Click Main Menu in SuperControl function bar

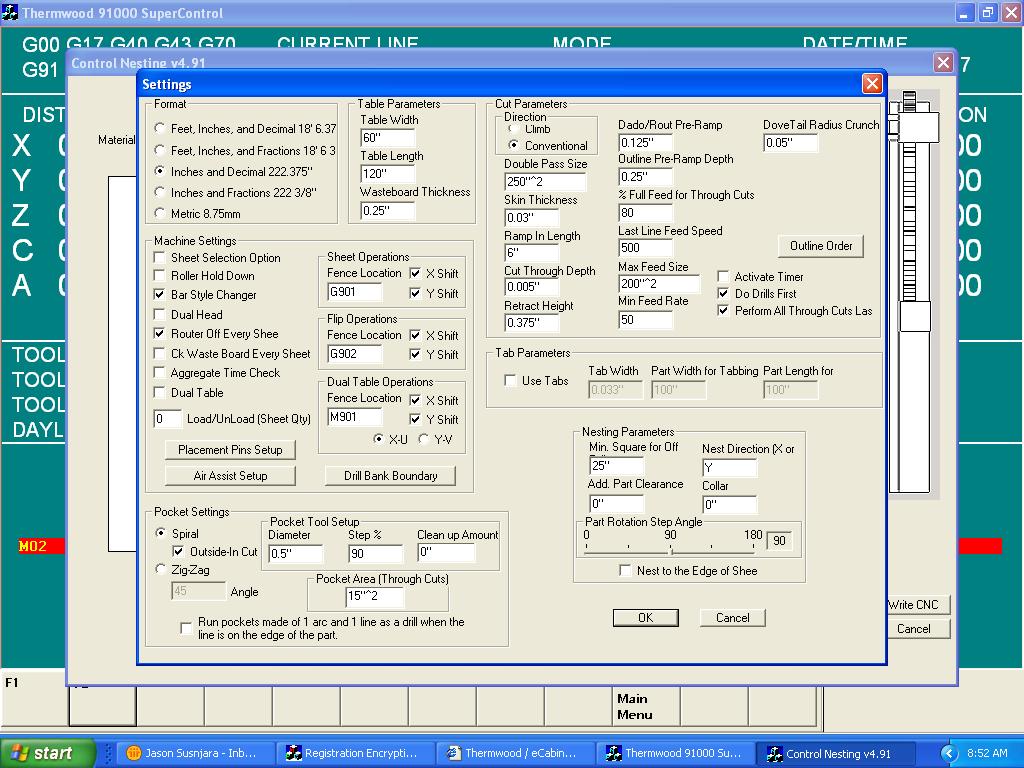pyautogui.click(x=646, y=706)
